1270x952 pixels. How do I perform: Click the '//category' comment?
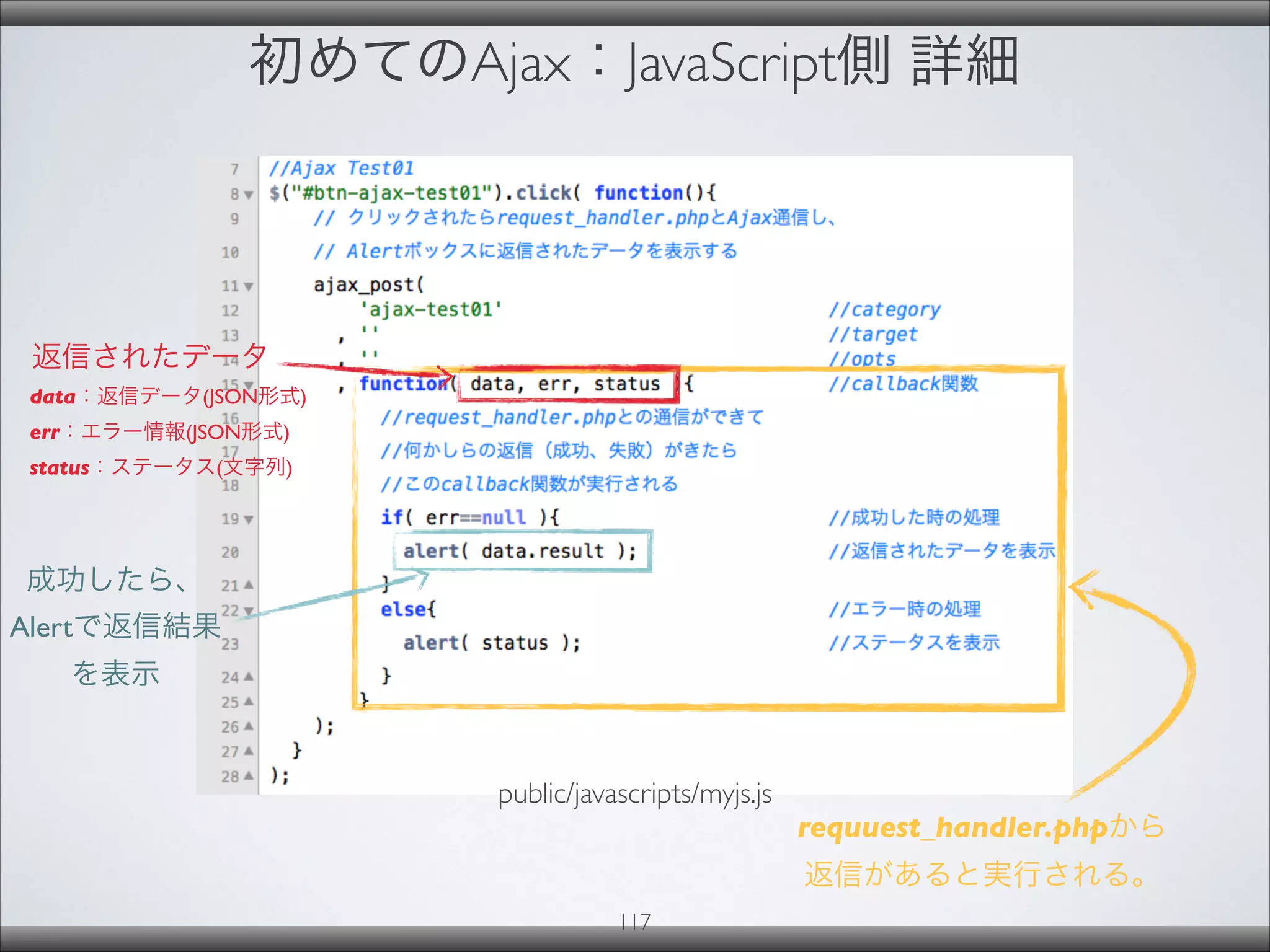[x=885, y=309]
